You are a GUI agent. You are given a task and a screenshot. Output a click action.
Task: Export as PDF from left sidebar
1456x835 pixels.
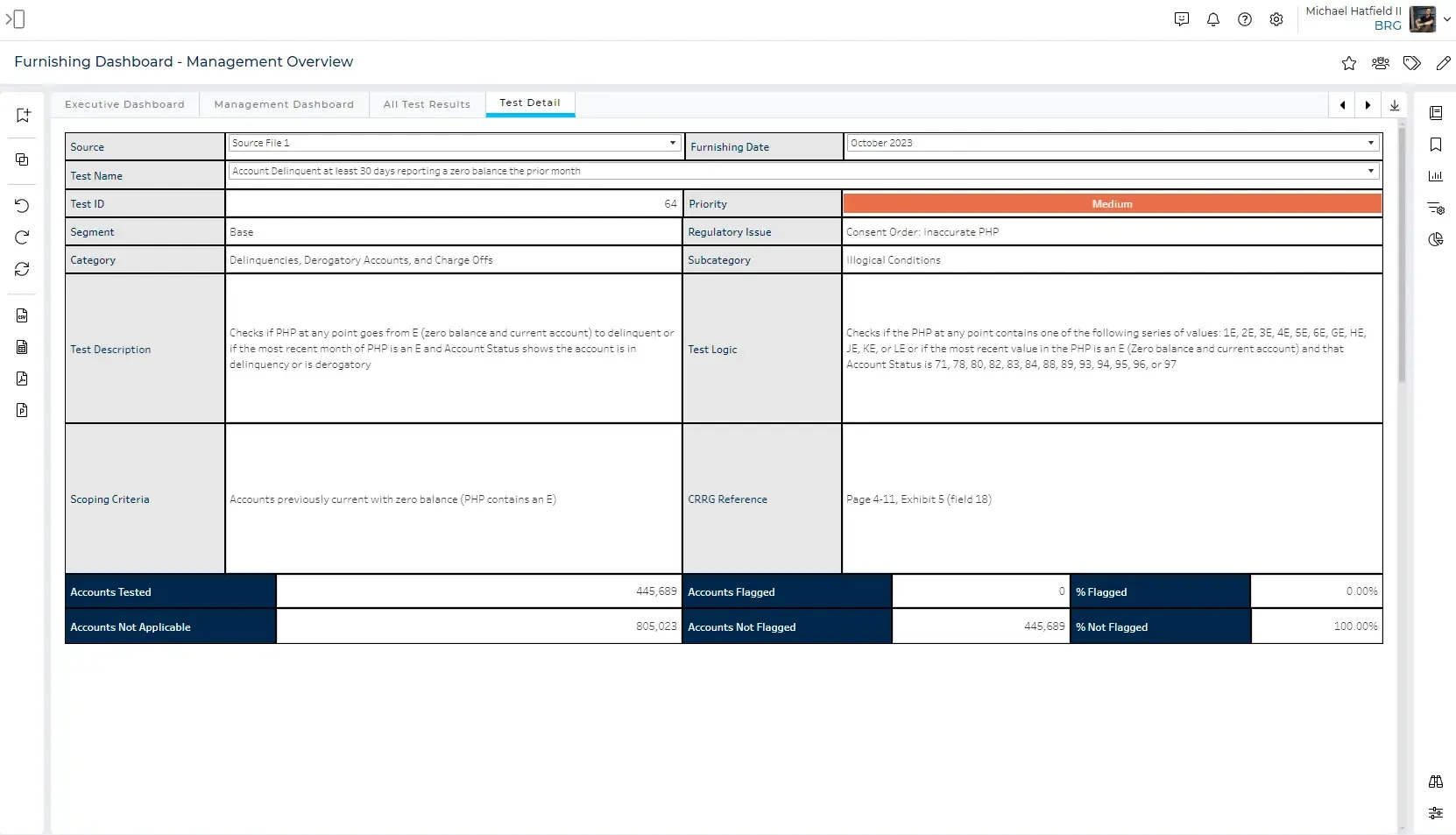(22, 379)
